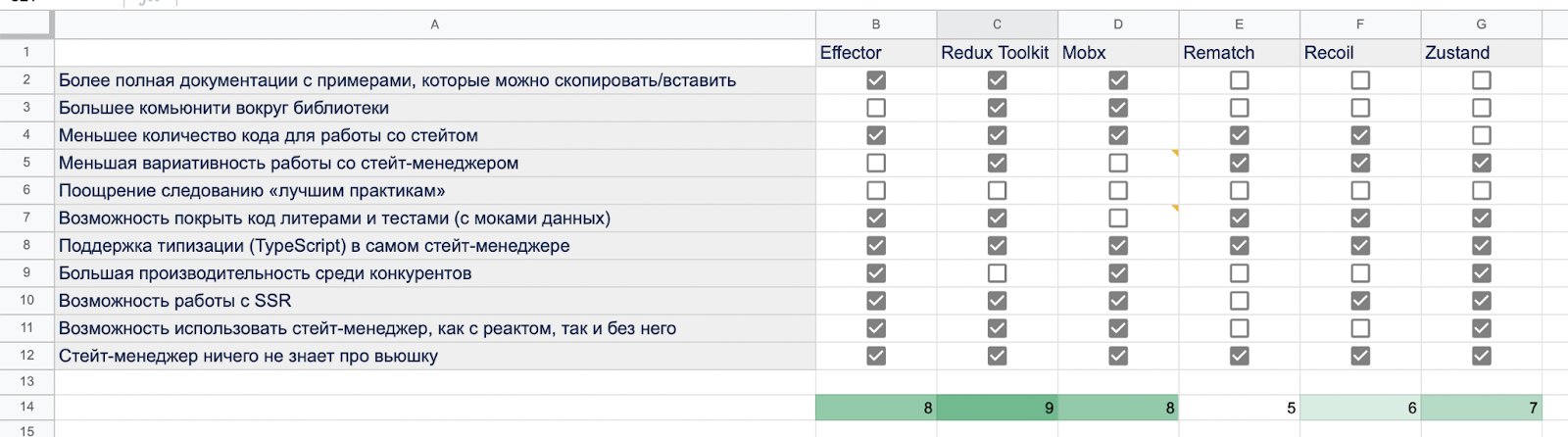Toggle Mobx checkbox in row 7

1118,218
